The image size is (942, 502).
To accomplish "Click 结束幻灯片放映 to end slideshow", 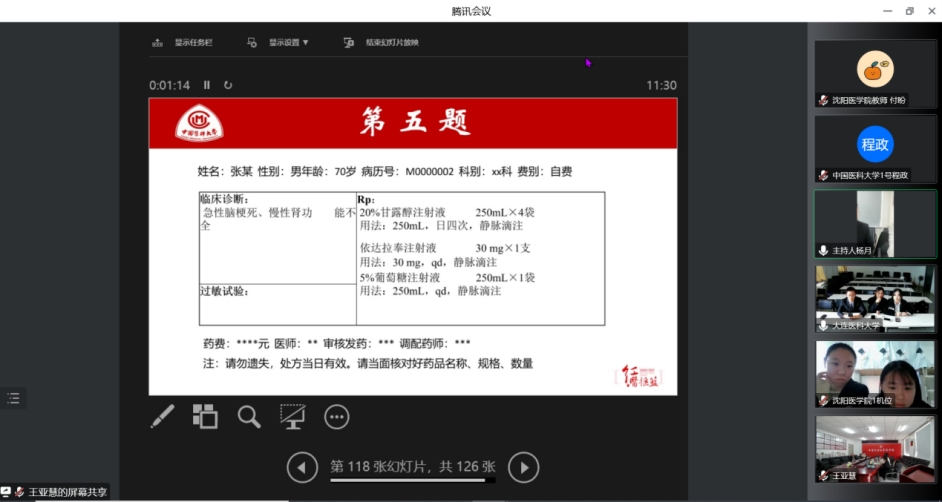I will (x=382, y=43).
